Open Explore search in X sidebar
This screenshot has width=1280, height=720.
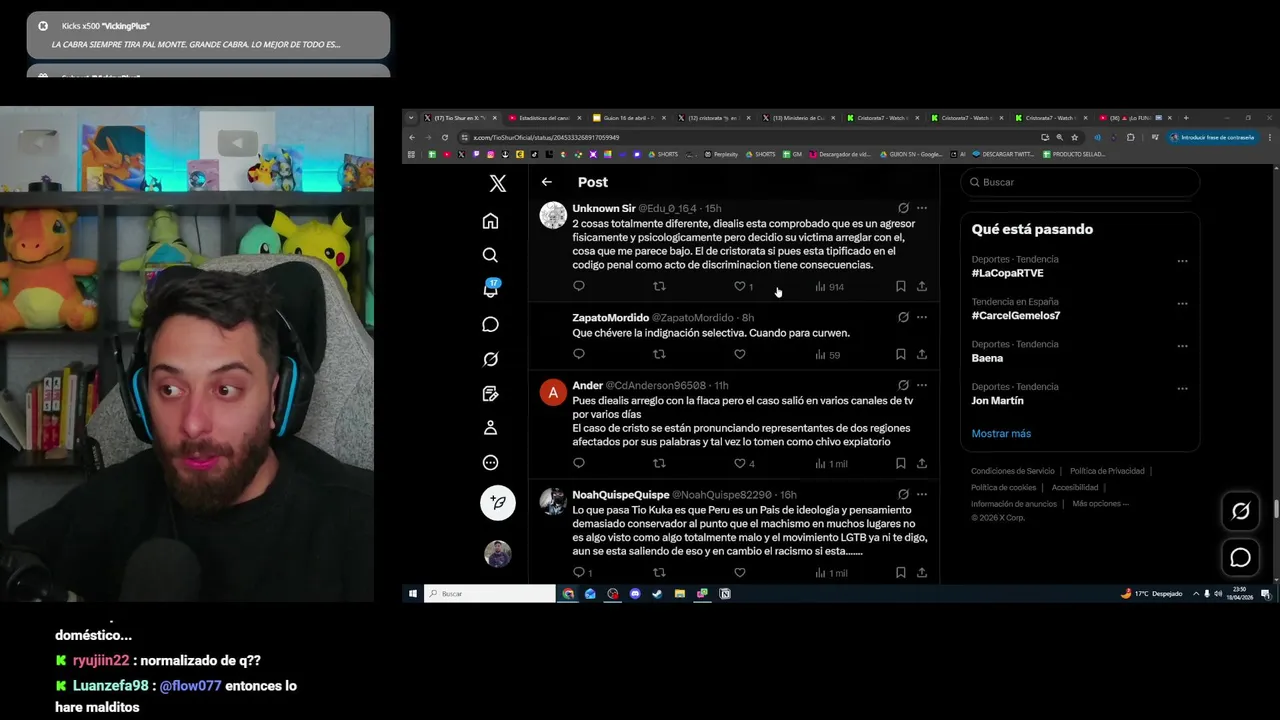[x=490, y=255]
